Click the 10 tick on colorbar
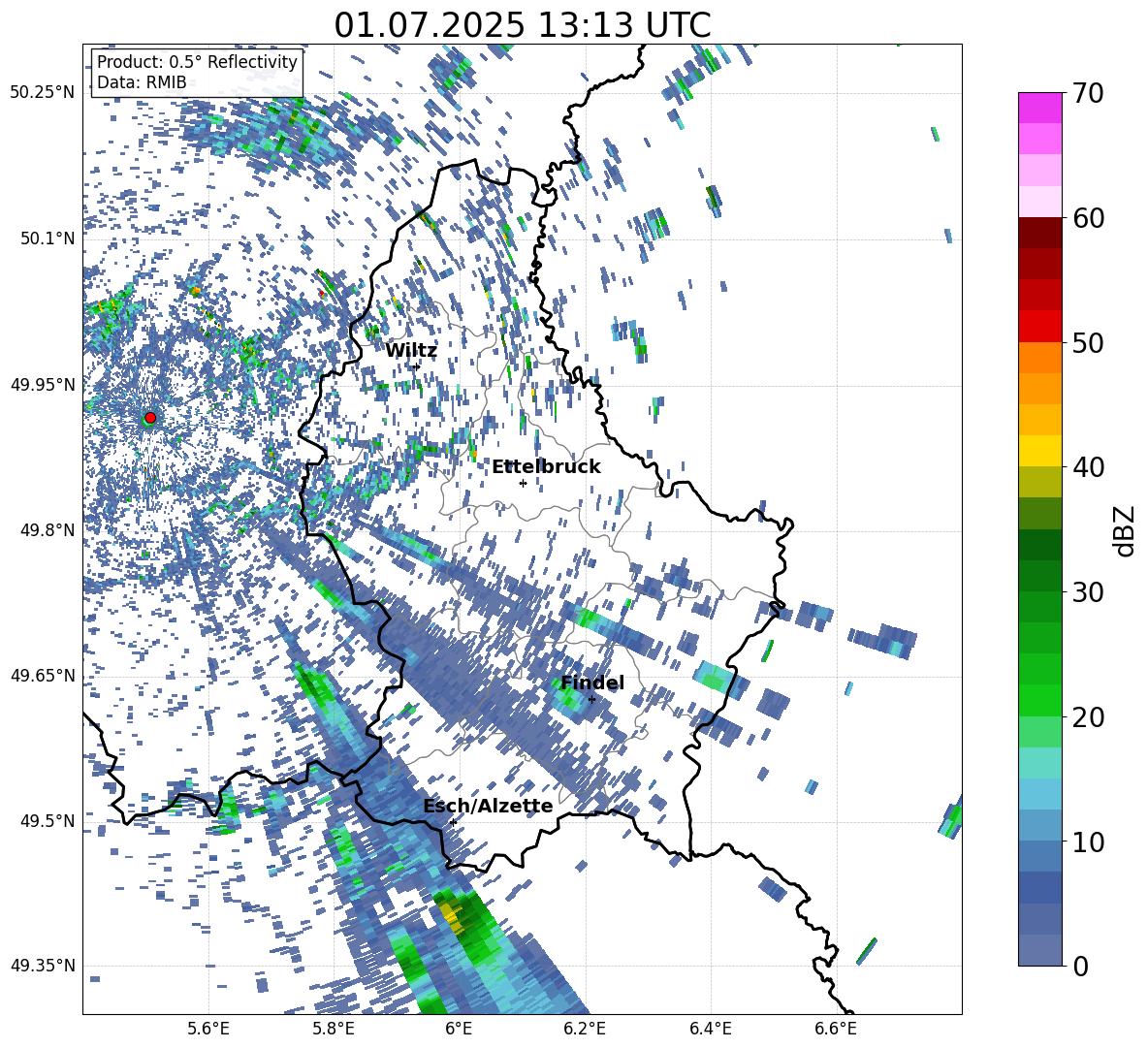 pyautogui.click(x=1088, y=842)
